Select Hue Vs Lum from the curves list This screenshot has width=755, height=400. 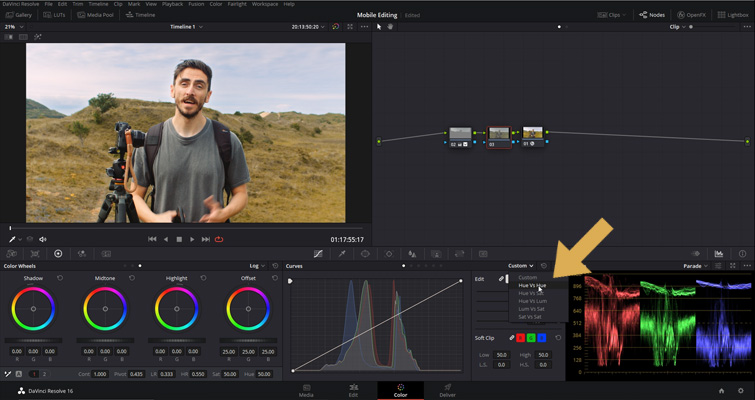(x=532, y=301)
